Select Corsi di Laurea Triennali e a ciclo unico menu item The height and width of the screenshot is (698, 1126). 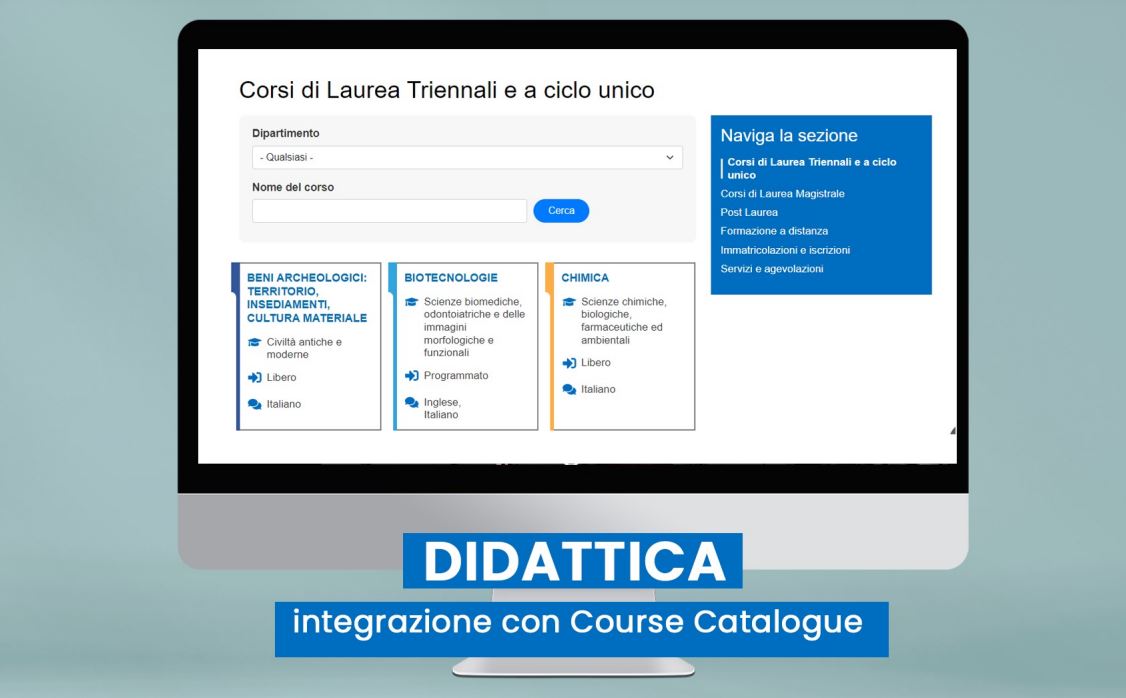point(811,168)
